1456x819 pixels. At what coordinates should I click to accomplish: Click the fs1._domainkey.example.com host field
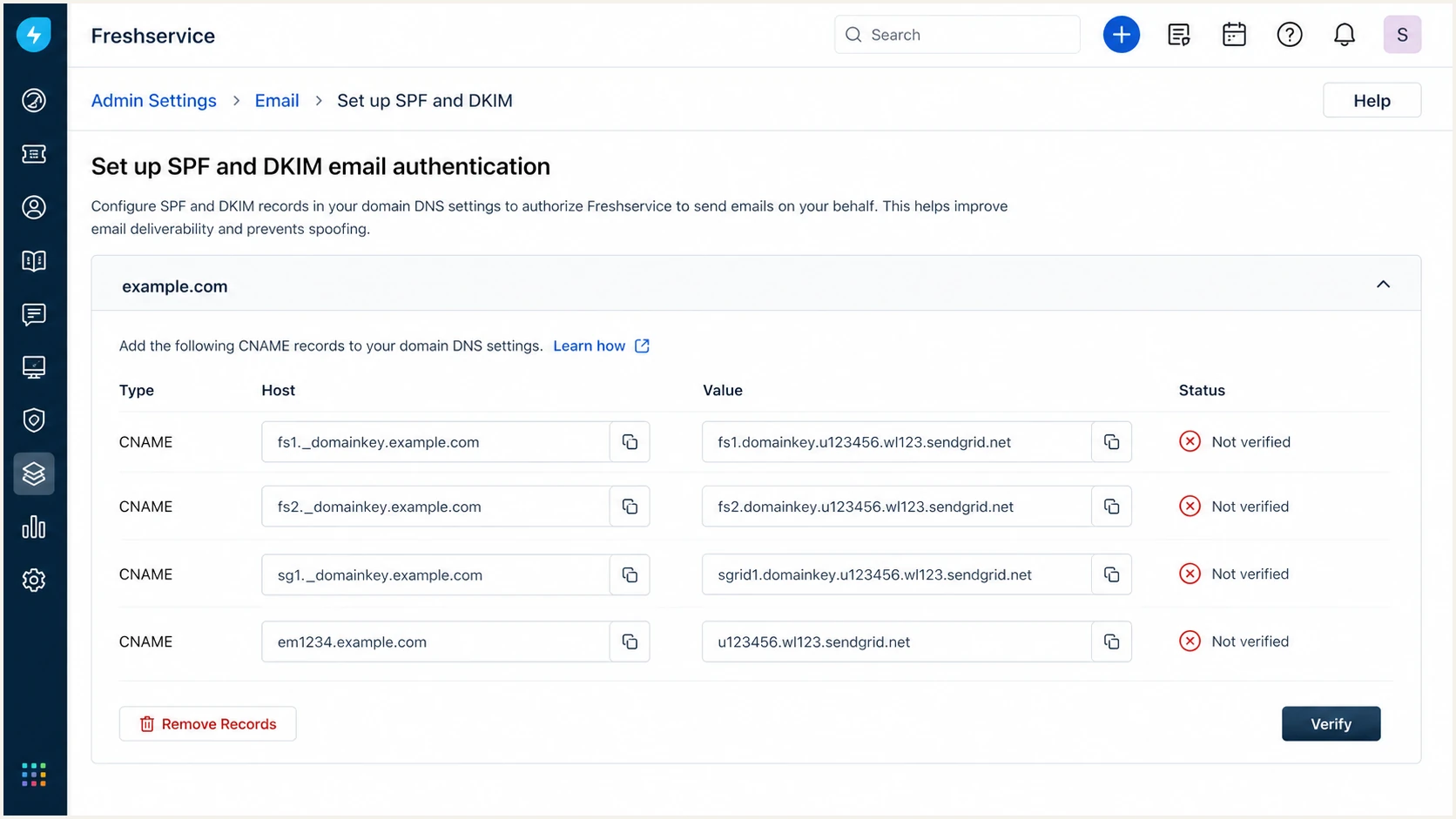point(435,442)
